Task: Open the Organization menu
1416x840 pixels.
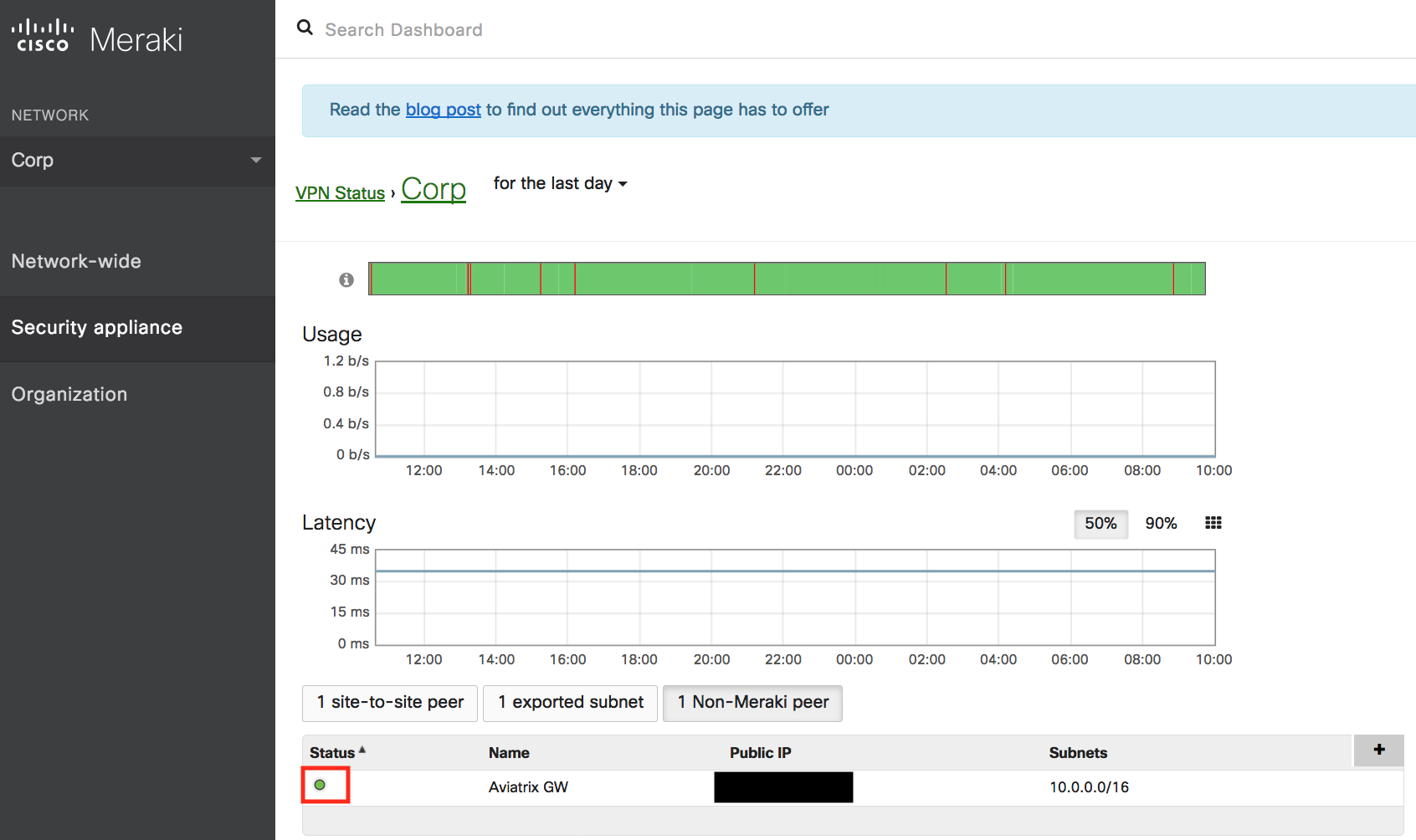Action: (x=69, y=394)
